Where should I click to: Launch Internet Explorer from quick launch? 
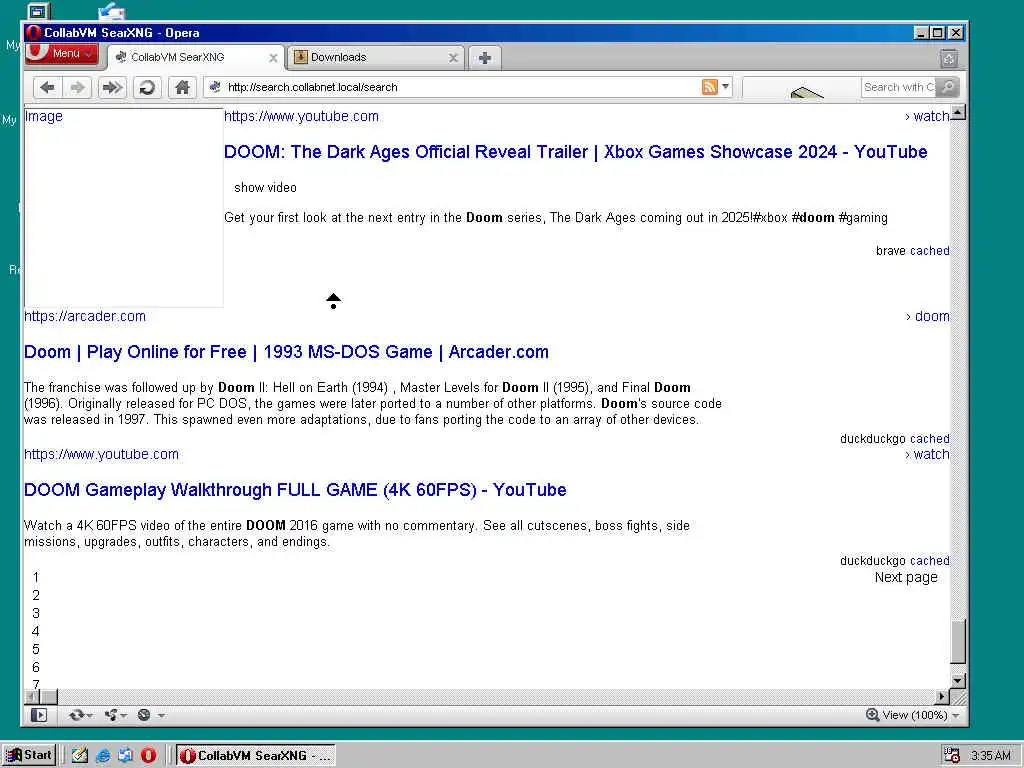tap(103, 756)
